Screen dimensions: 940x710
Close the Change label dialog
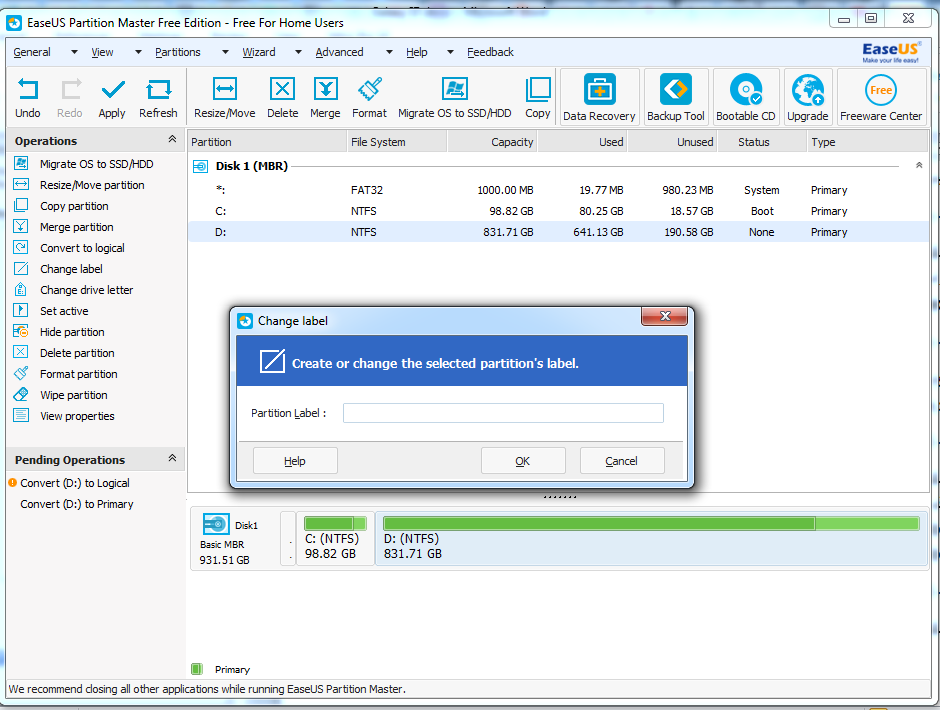pyautogui.click(x=664, y=316)
